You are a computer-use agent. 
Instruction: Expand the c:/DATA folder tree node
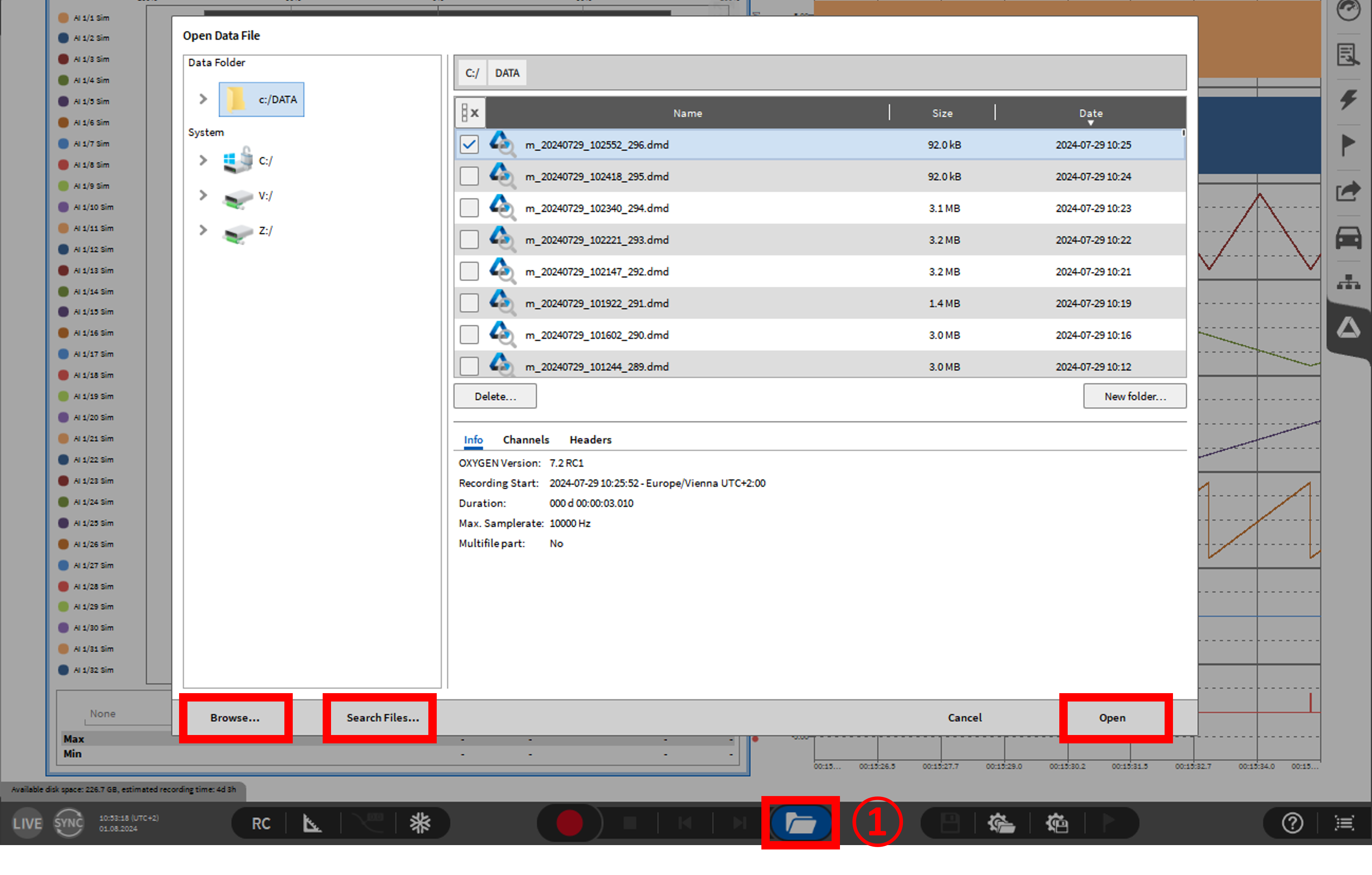[x=203, y=99]
